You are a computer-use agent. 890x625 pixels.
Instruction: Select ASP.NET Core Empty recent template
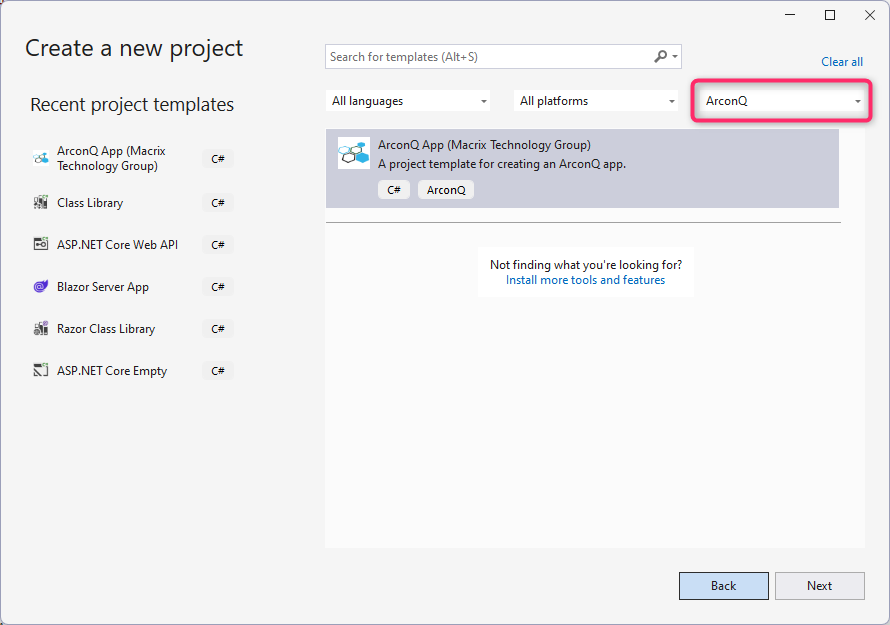pyautogui.click(x=133, y=371)
